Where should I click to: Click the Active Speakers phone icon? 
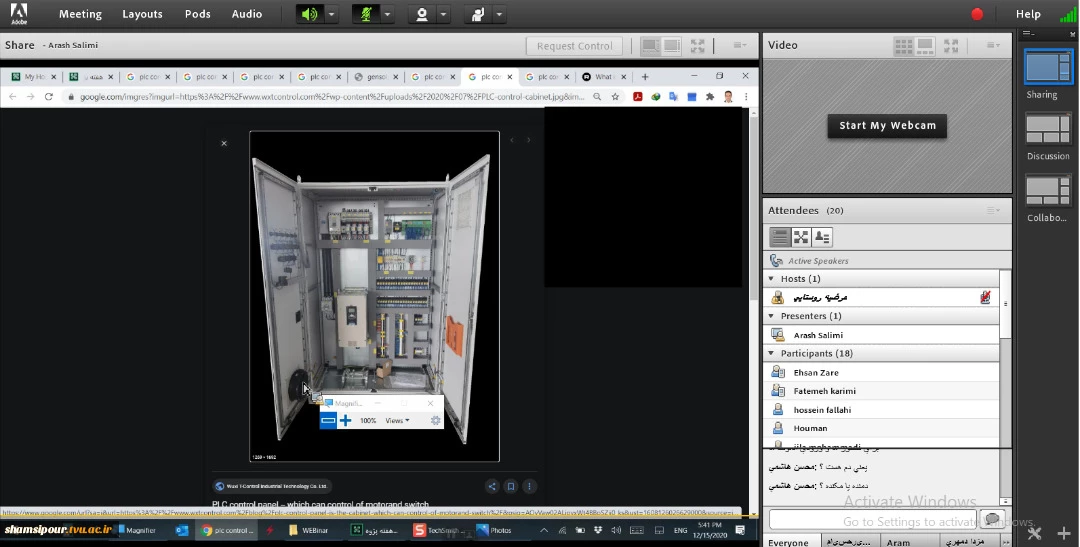coord(776,260)
